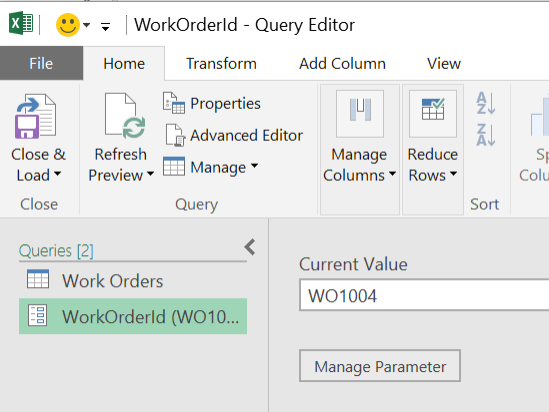
Task: Click the Reduce Rows icon
Action: pyautogui.click(x=433, y=113)
